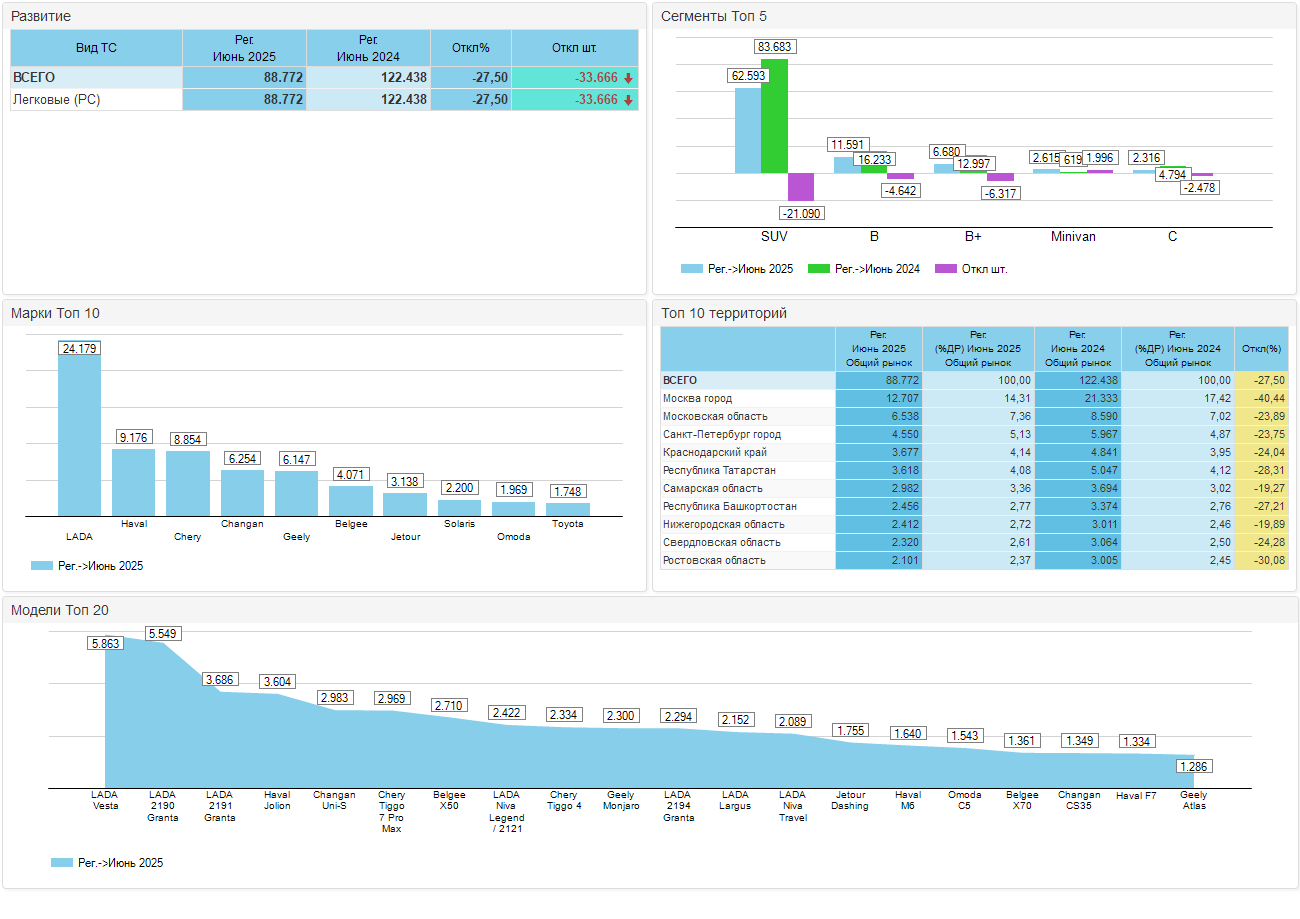The image size is (1300, 919).
Task: Click the 2.983 Changan Uni-S data label
Action: click(335, 697)
